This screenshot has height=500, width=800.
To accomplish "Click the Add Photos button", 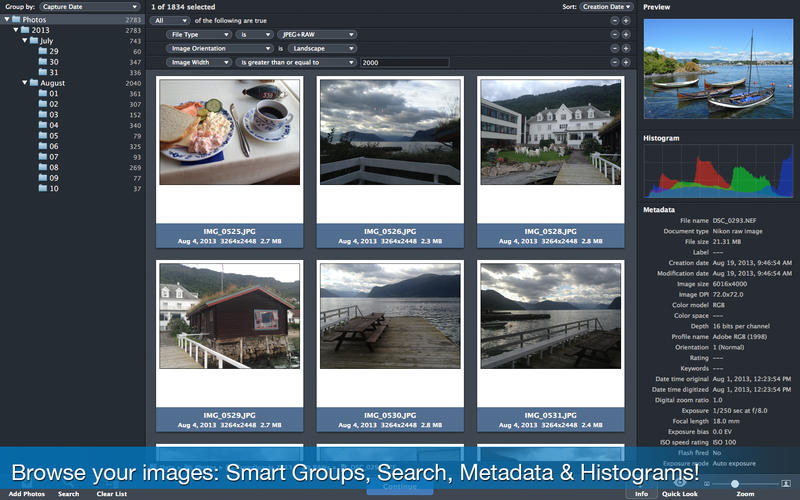I will [27, 494].
